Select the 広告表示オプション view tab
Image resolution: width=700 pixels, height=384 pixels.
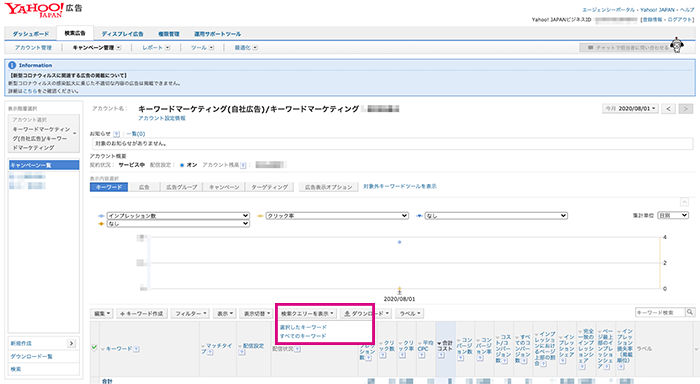329,187
